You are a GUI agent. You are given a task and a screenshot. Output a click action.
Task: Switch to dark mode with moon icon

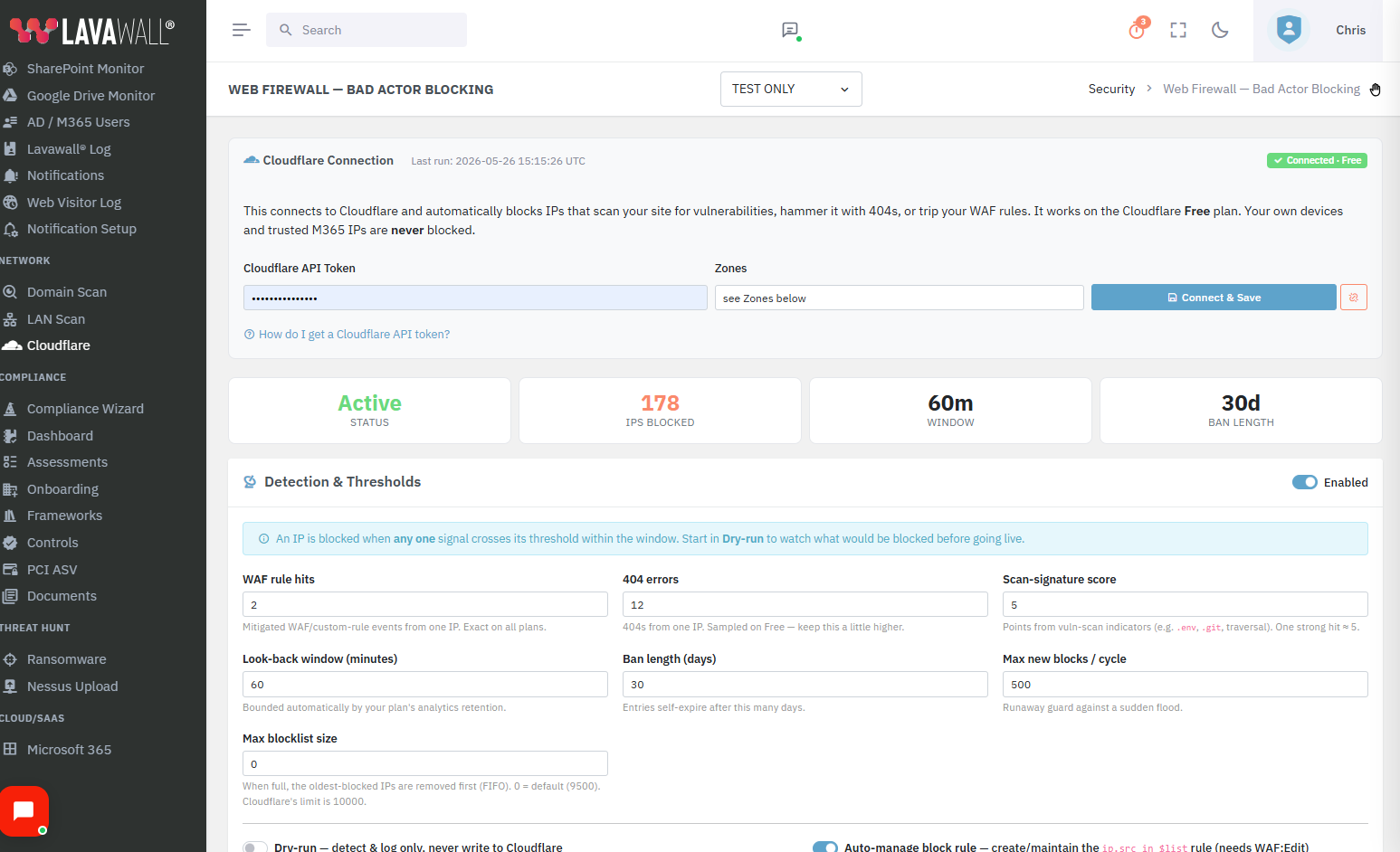(x=1220, y=30)
